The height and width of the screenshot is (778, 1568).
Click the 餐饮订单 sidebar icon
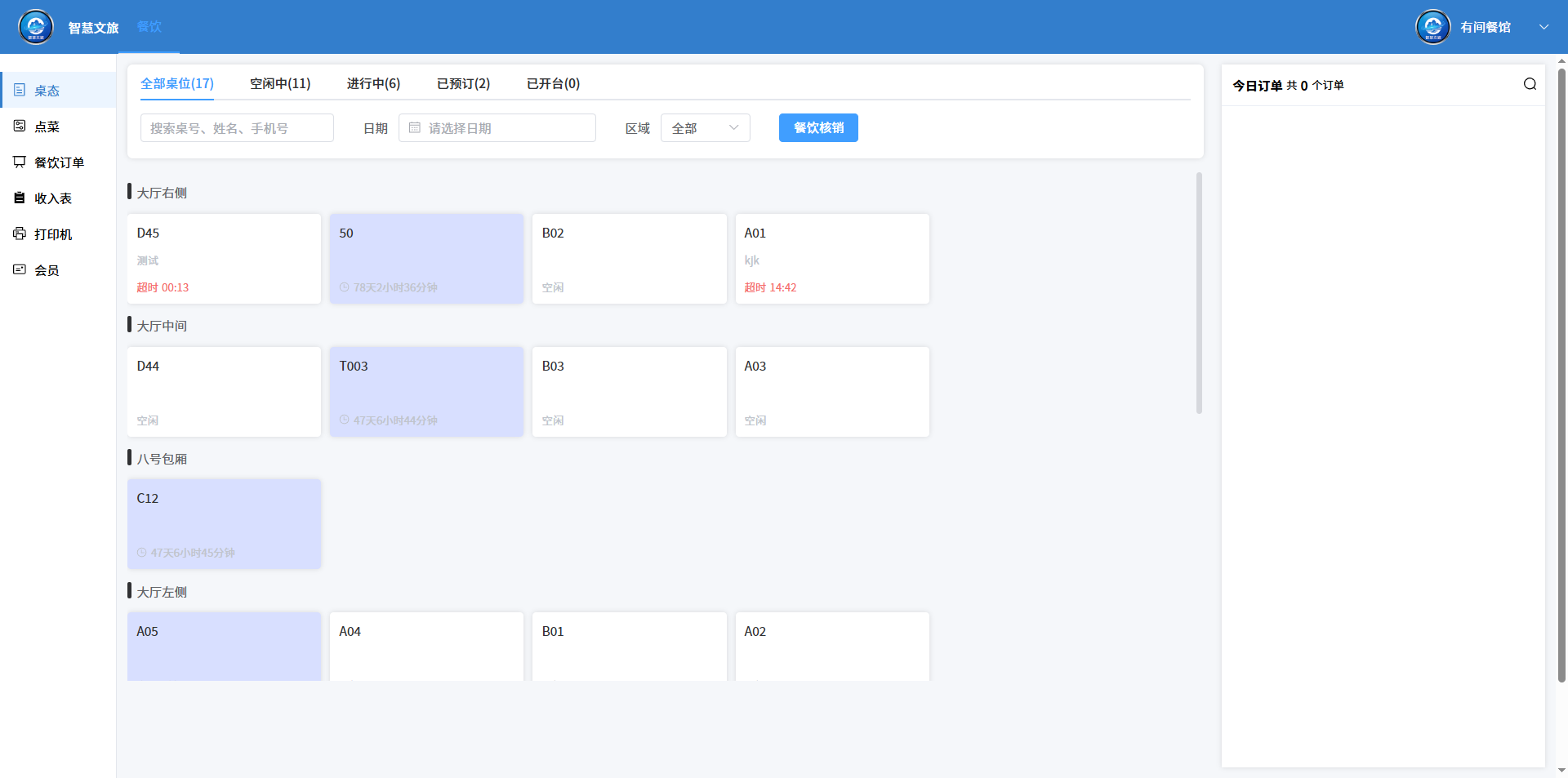(x=20, y=162)
